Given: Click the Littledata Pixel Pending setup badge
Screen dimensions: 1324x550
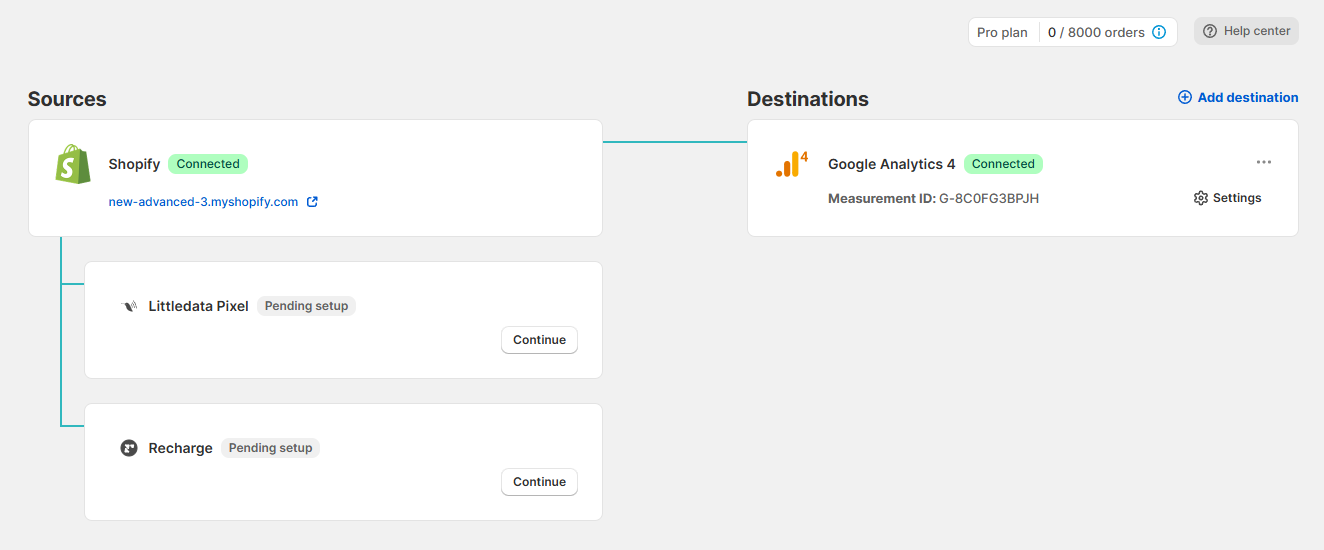Looking at the screenshot, I should [x=306, y=306].
